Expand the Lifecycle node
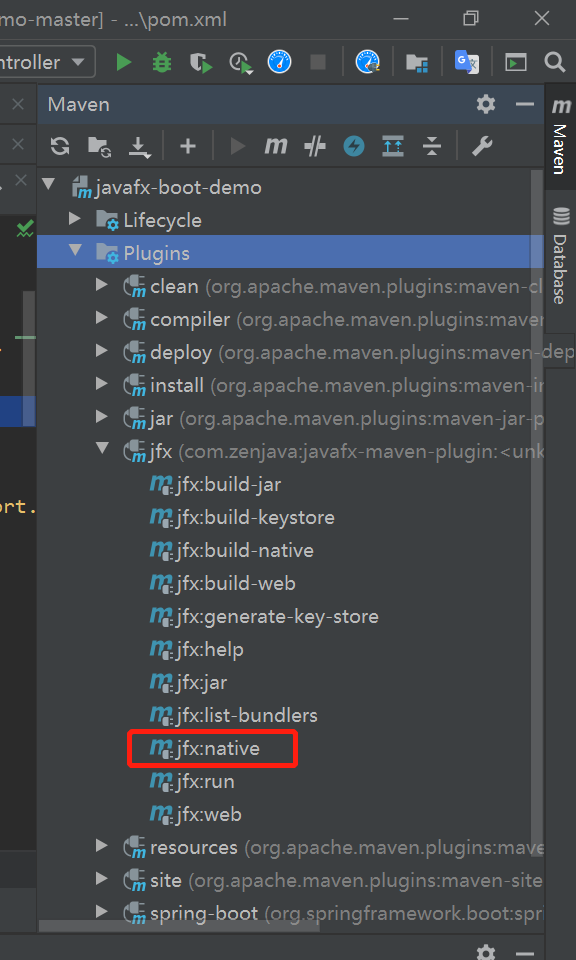Viewport: 576px width, 960px height. (x=75, y=219)
